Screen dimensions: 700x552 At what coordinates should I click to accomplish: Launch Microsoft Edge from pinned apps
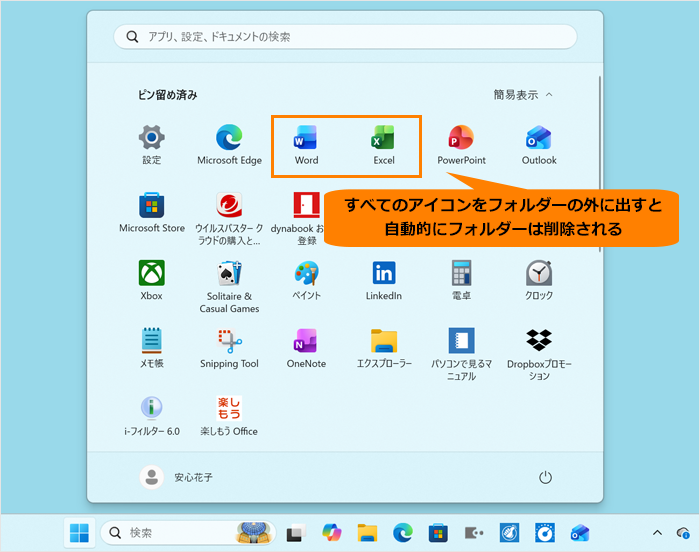[229, 145]
